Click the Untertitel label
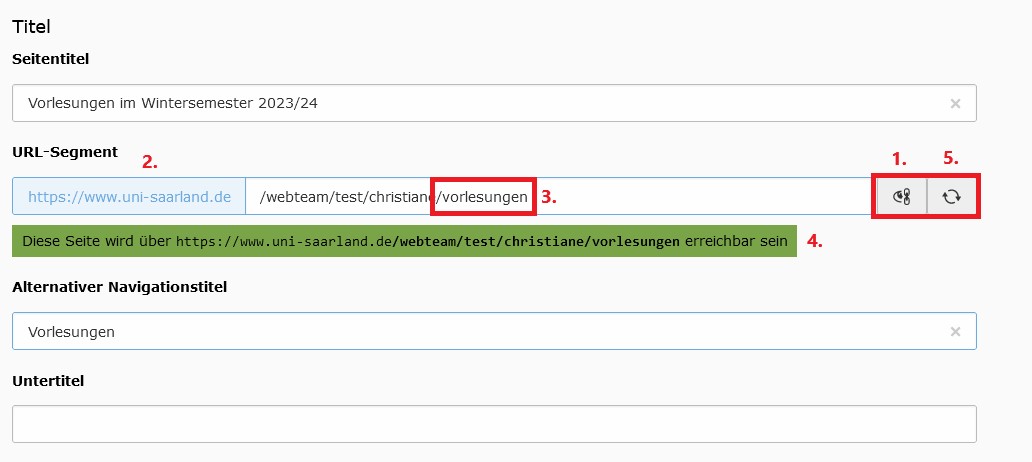 48,381
